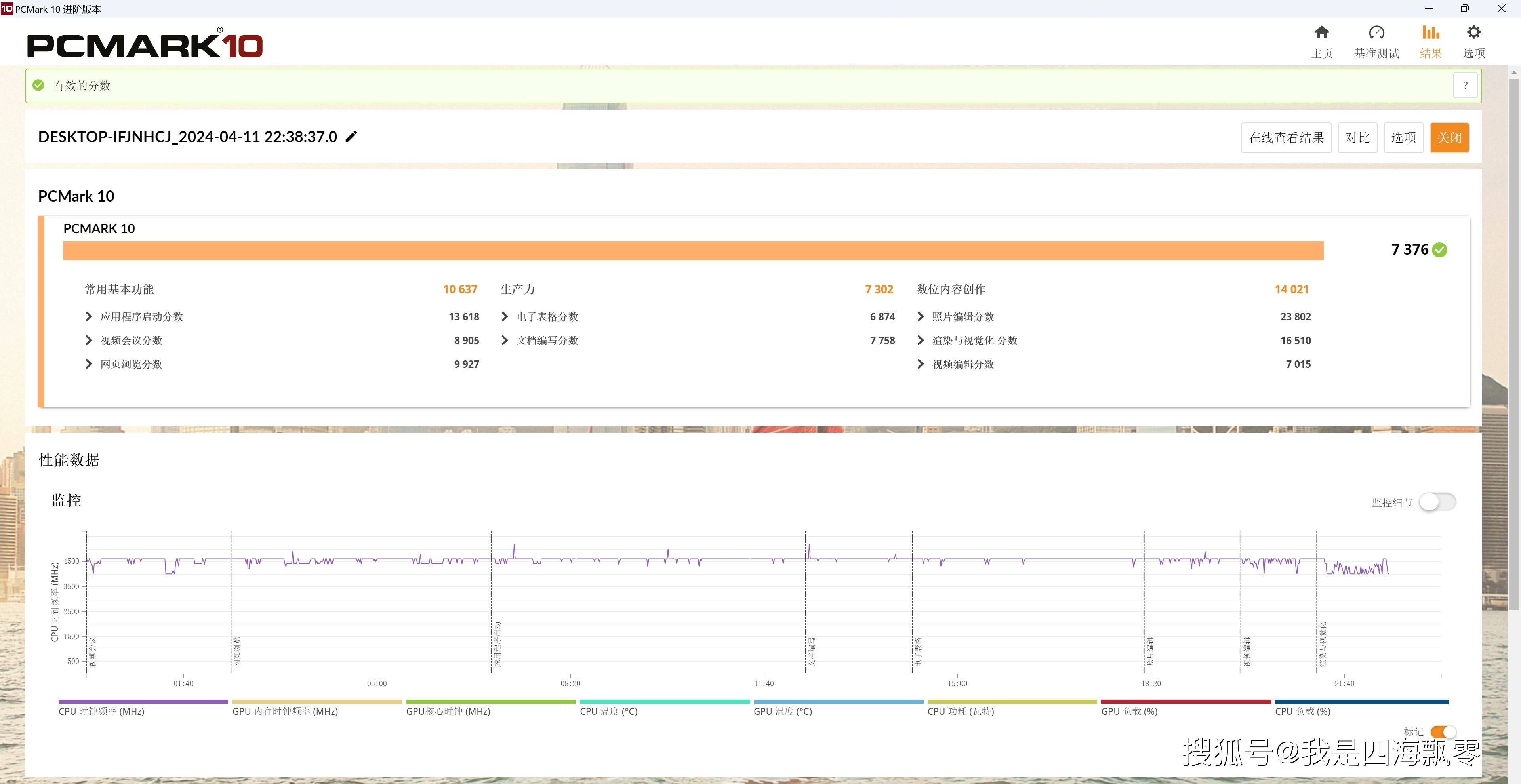Click the 性能数据 section heading

pos(69,460)
